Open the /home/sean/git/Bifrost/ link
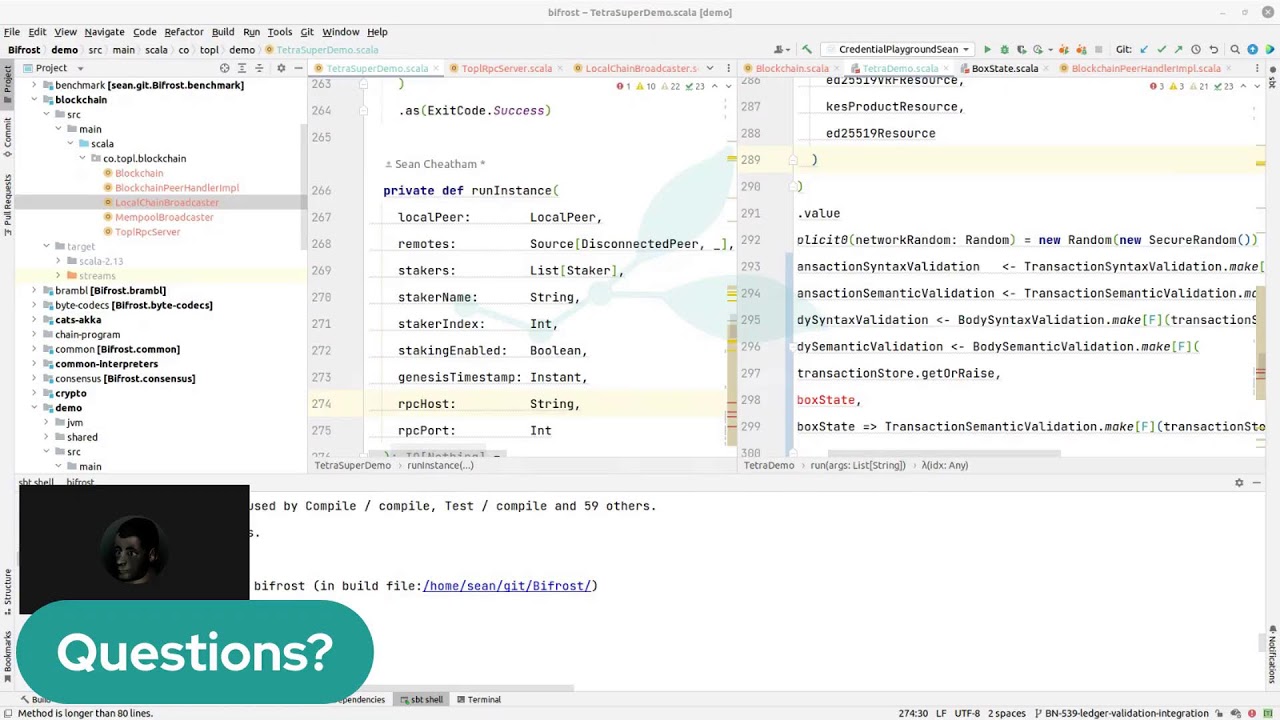 pyautogui.click(x=507, y=586)
